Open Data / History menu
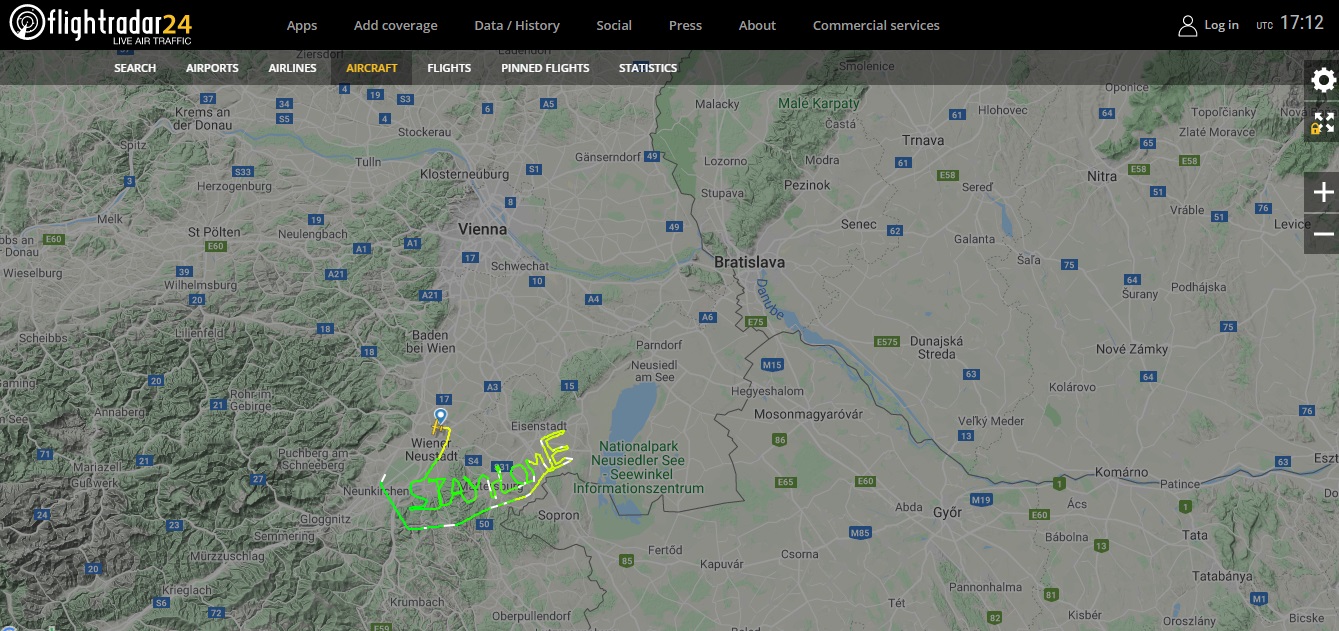The image size is (1339, 631). pos(517,25)
